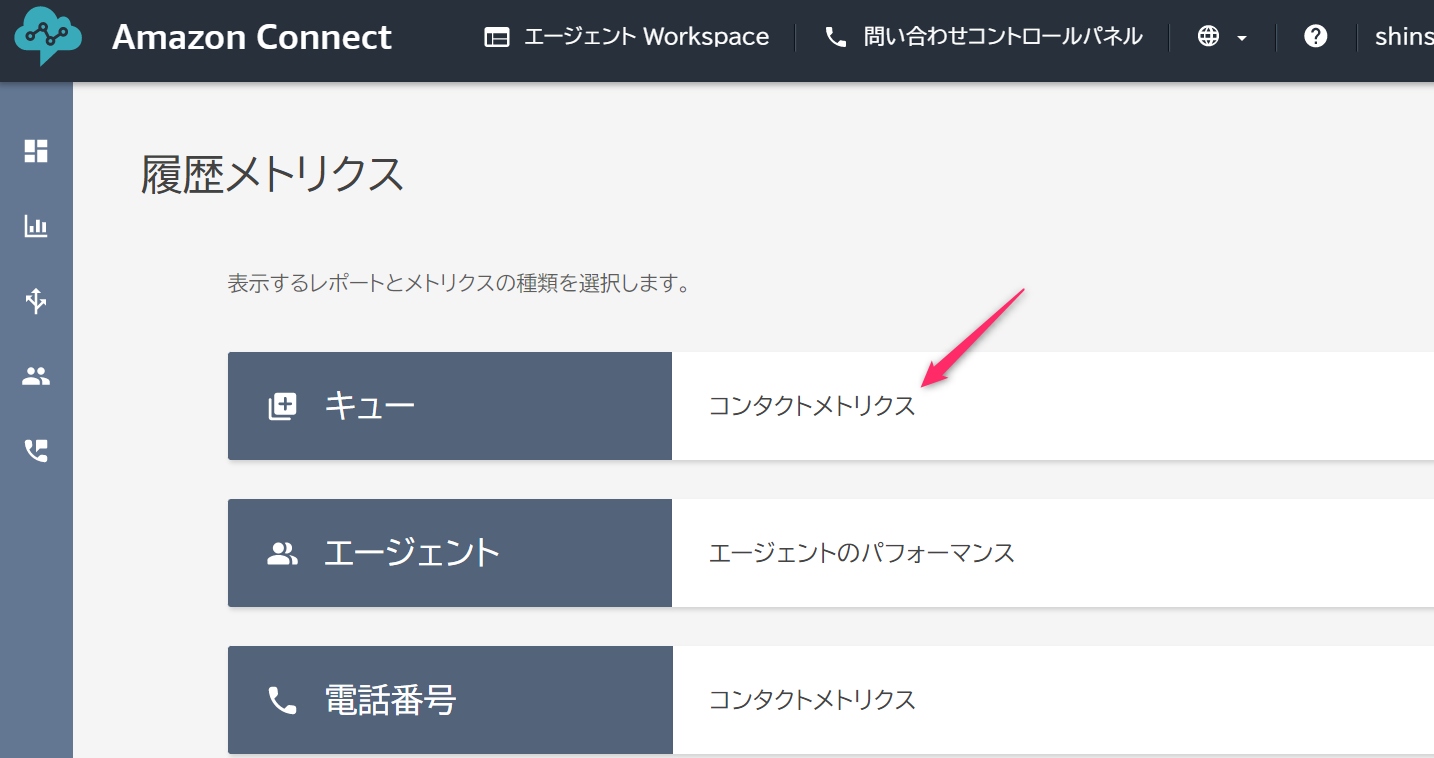This screenshot has width=1434, height=758.
Task: Click the 電話番号 category header
Action: click(450, 700)
